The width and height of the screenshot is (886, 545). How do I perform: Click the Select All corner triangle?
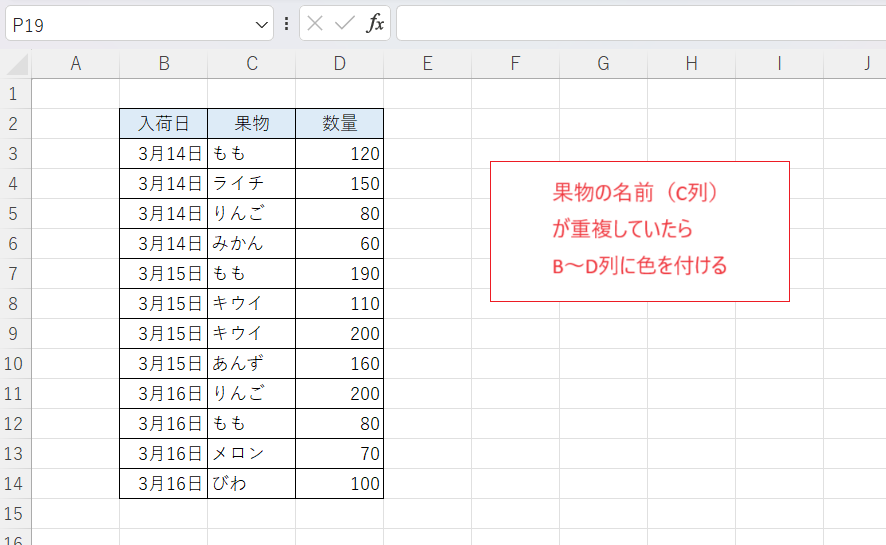(18, 65)
